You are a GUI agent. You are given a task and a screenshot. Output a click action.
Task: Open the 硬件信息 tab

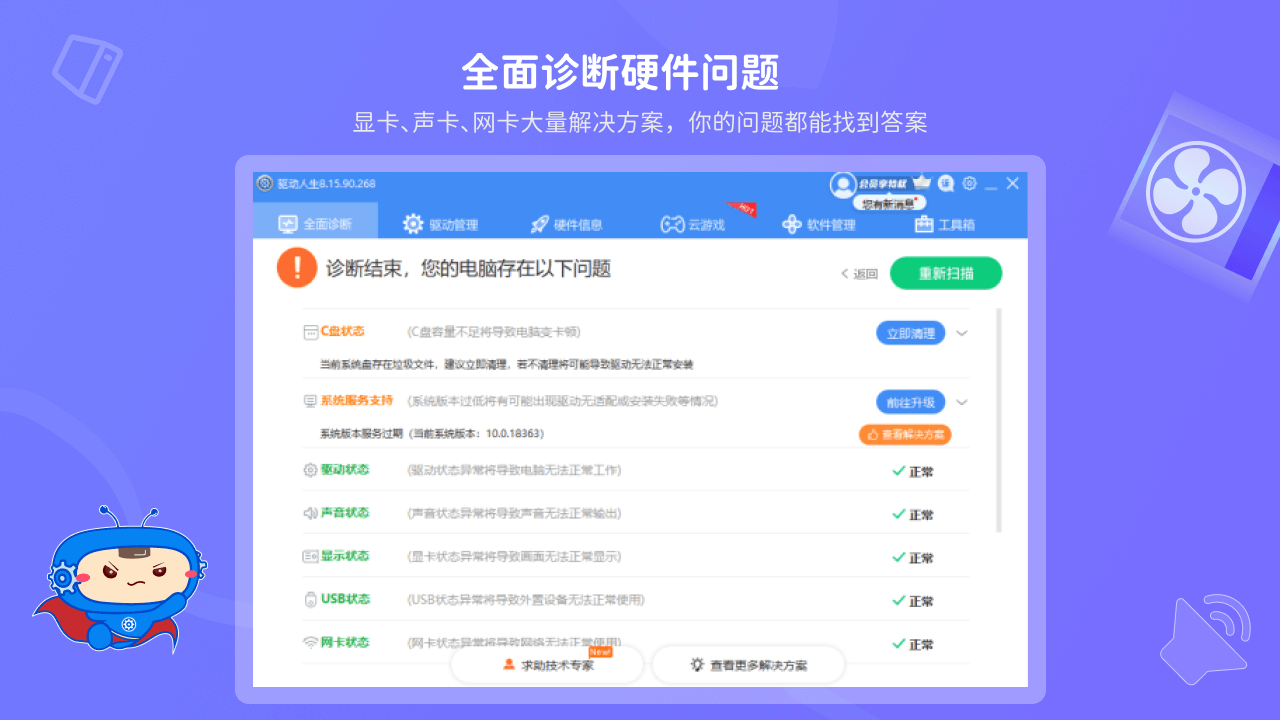point(566,224)
